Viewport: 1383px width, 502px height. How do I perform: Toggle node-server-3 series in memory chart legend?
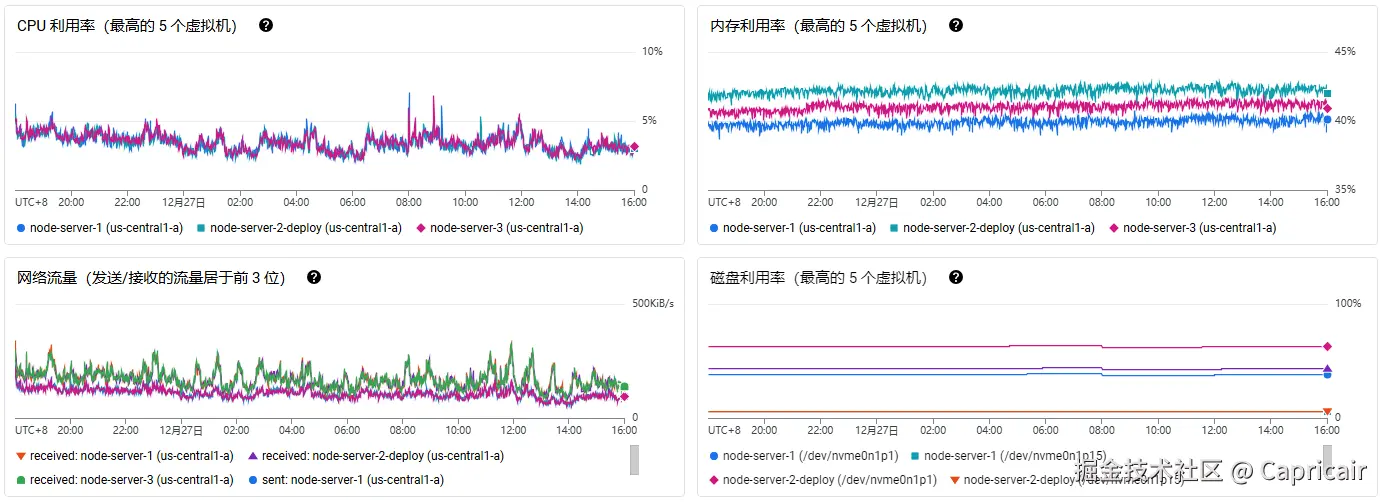pyautogui.click(x=1193, y=228)
